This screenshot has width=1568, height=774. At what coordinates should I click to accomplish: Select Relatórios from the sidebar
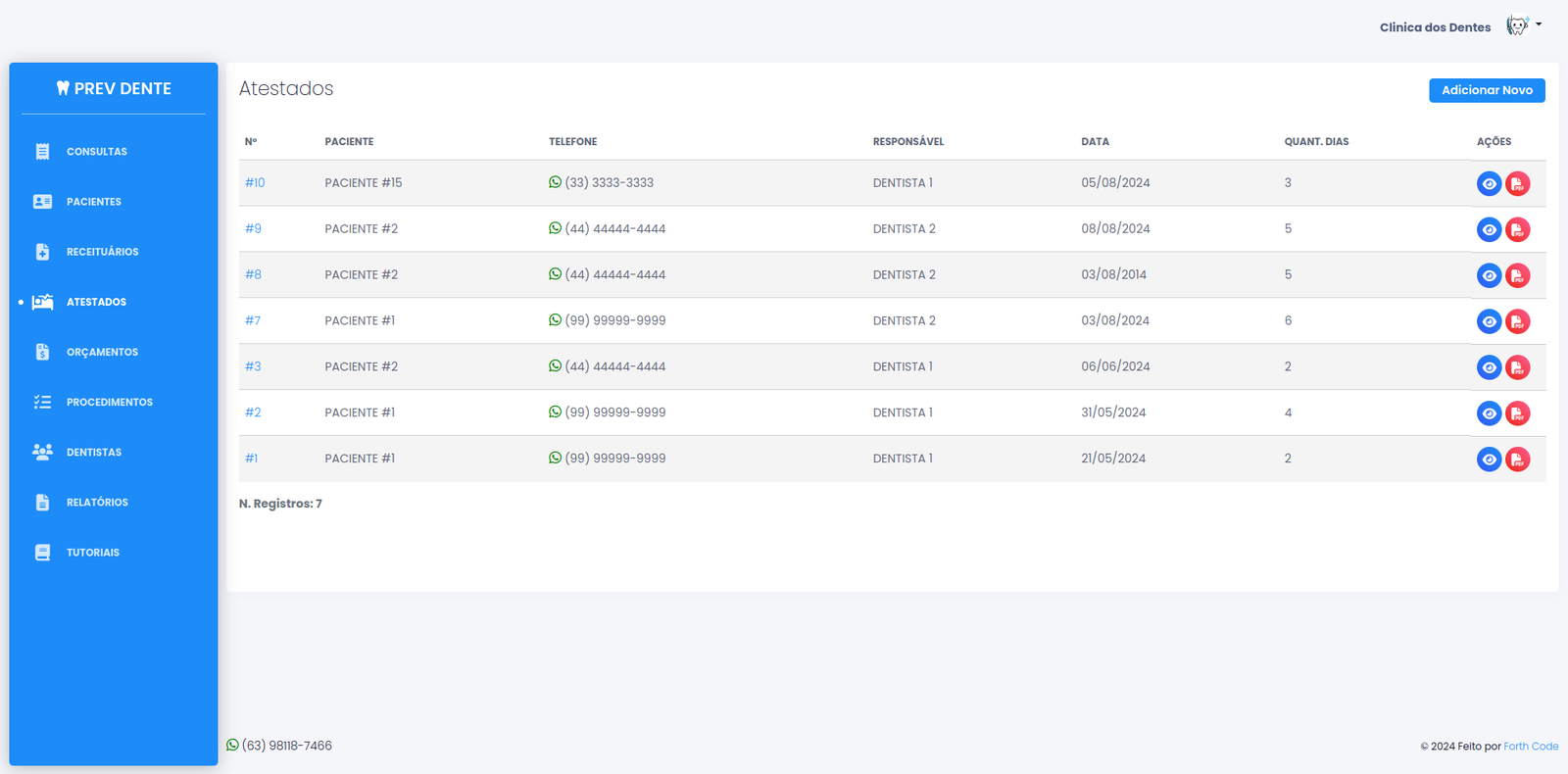[x=97, y=503]
